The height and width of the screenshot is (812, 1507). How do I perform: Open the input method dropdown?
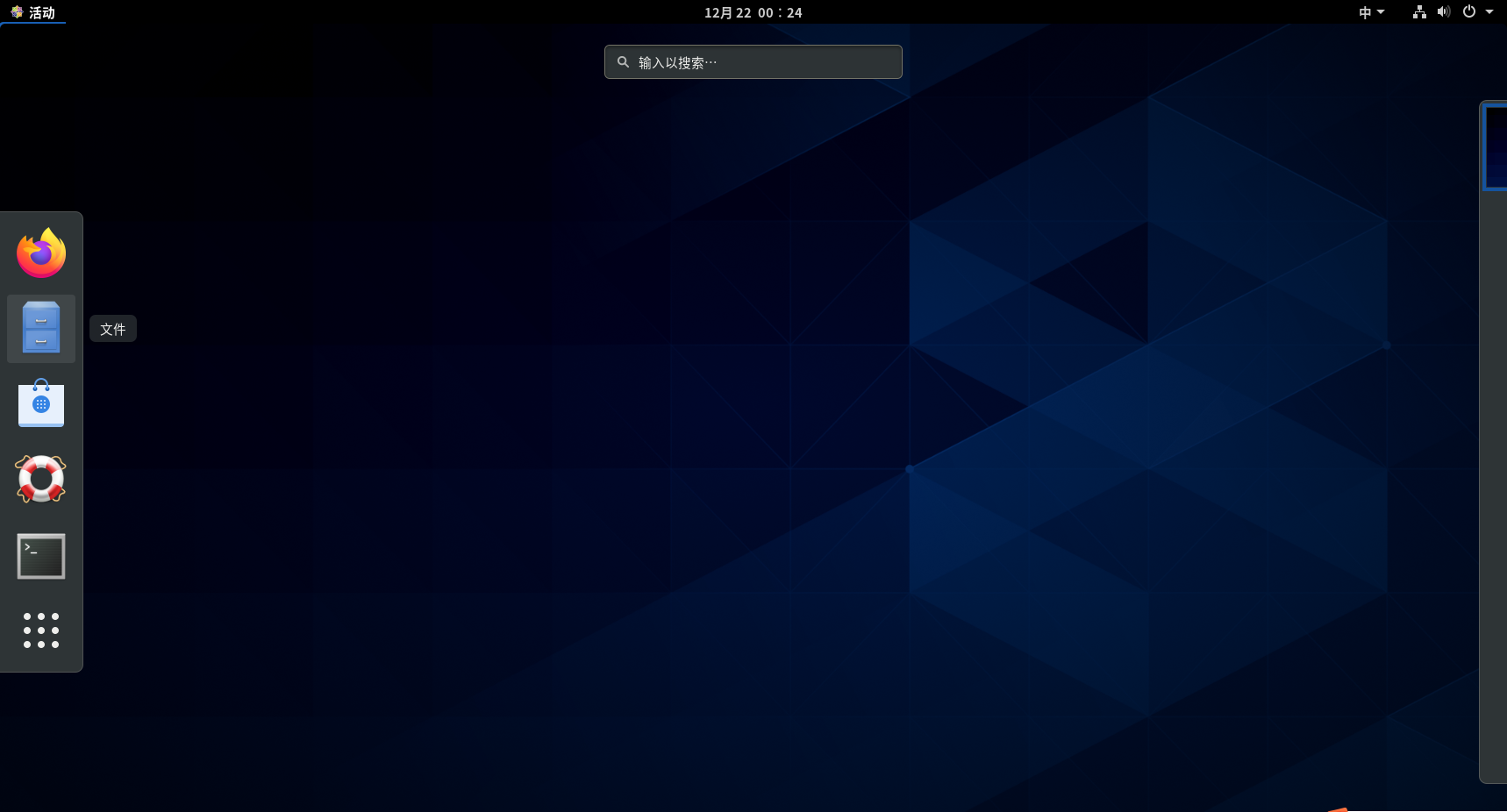pyautogui.click(x=1372, y=12)
